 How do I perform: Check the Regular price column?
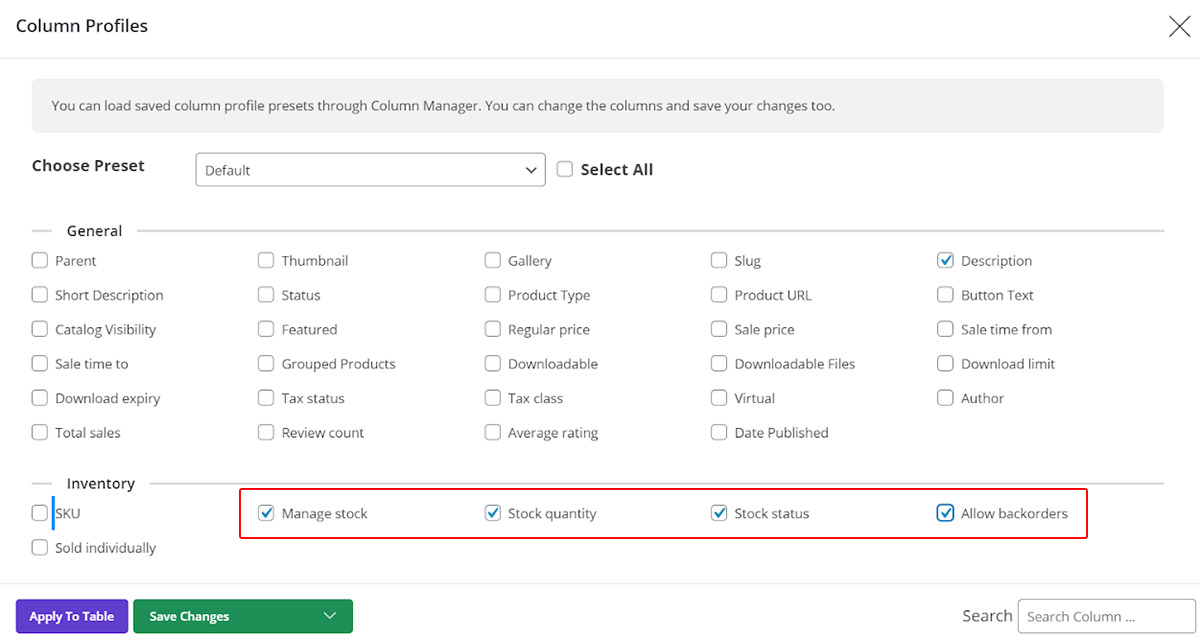coord(492,329)
